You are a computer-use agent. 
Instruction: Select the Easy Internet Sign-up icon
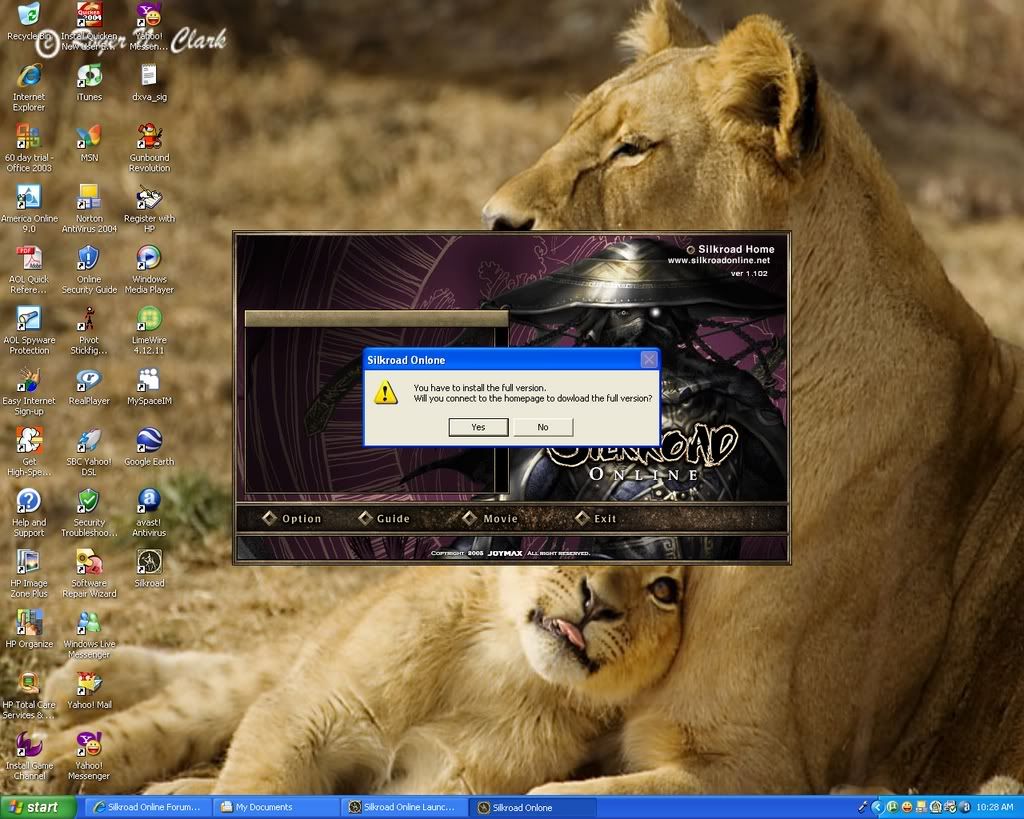tap(29, 391)
